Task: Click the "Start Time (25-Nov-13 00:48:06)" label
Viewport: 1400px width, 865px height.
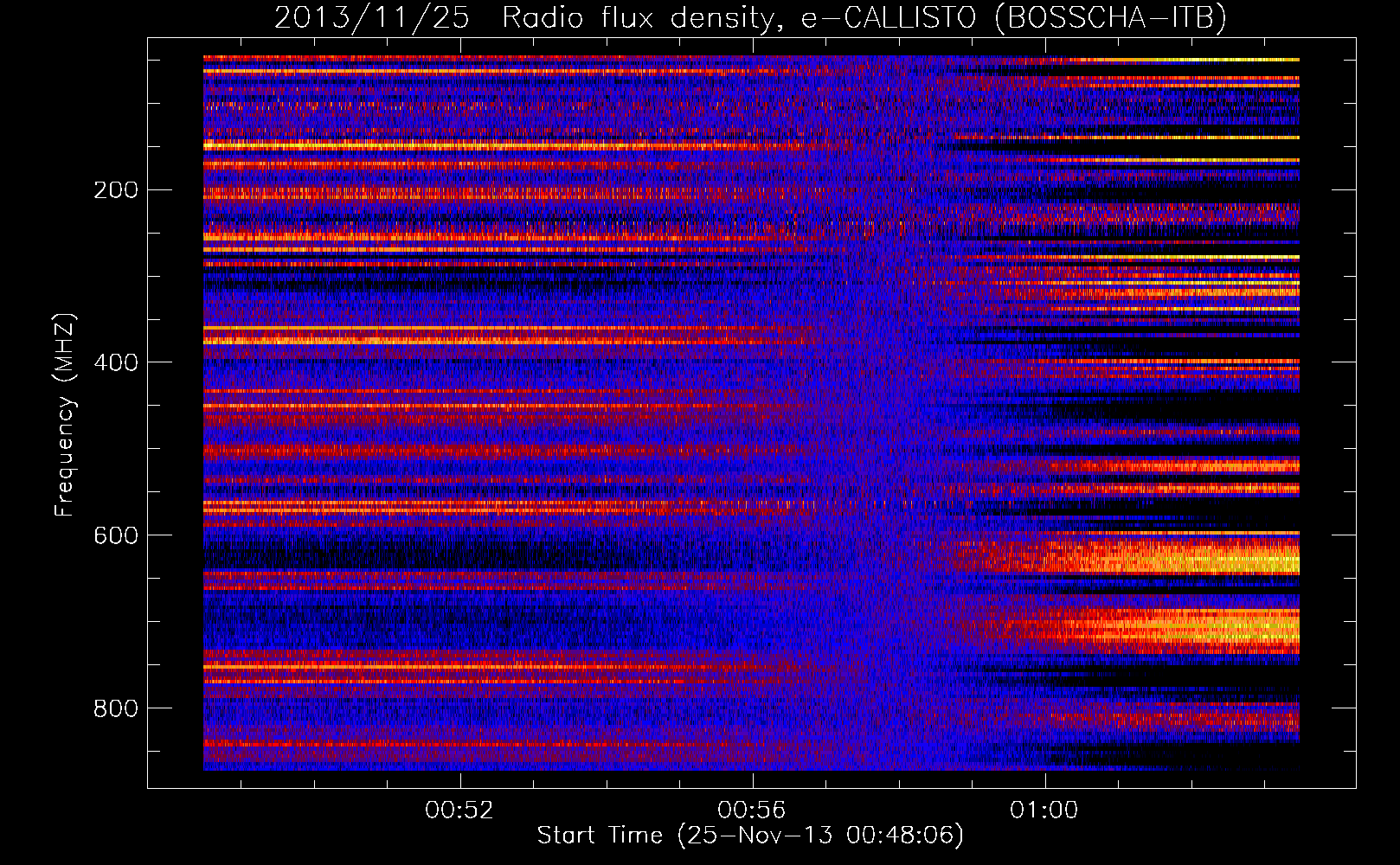Action: [750, 836]
